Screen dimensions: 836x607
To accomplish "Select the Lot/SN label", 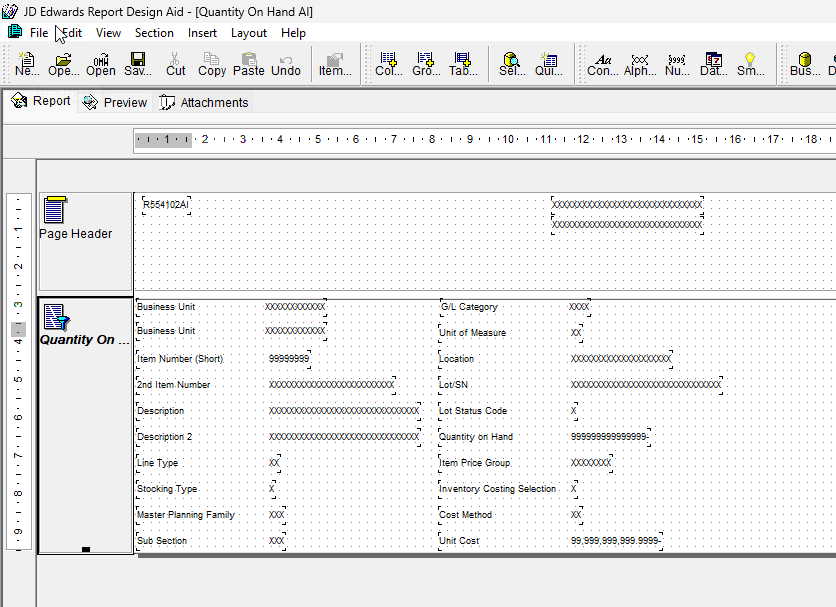I will [x=453, y=385].
